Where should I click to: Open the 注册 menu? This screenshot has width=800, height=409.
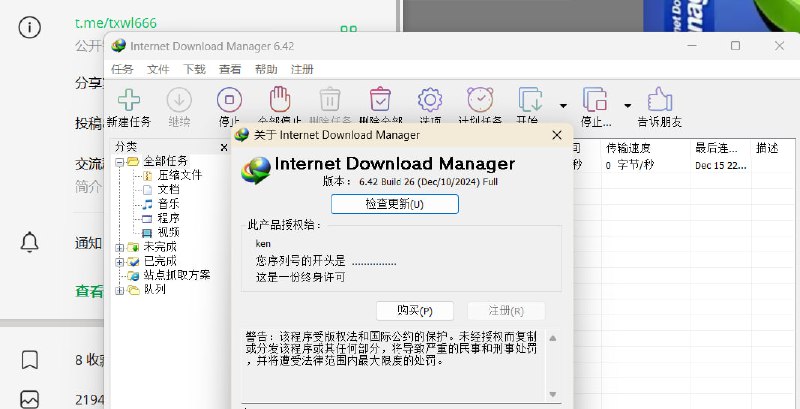(302, 69)
